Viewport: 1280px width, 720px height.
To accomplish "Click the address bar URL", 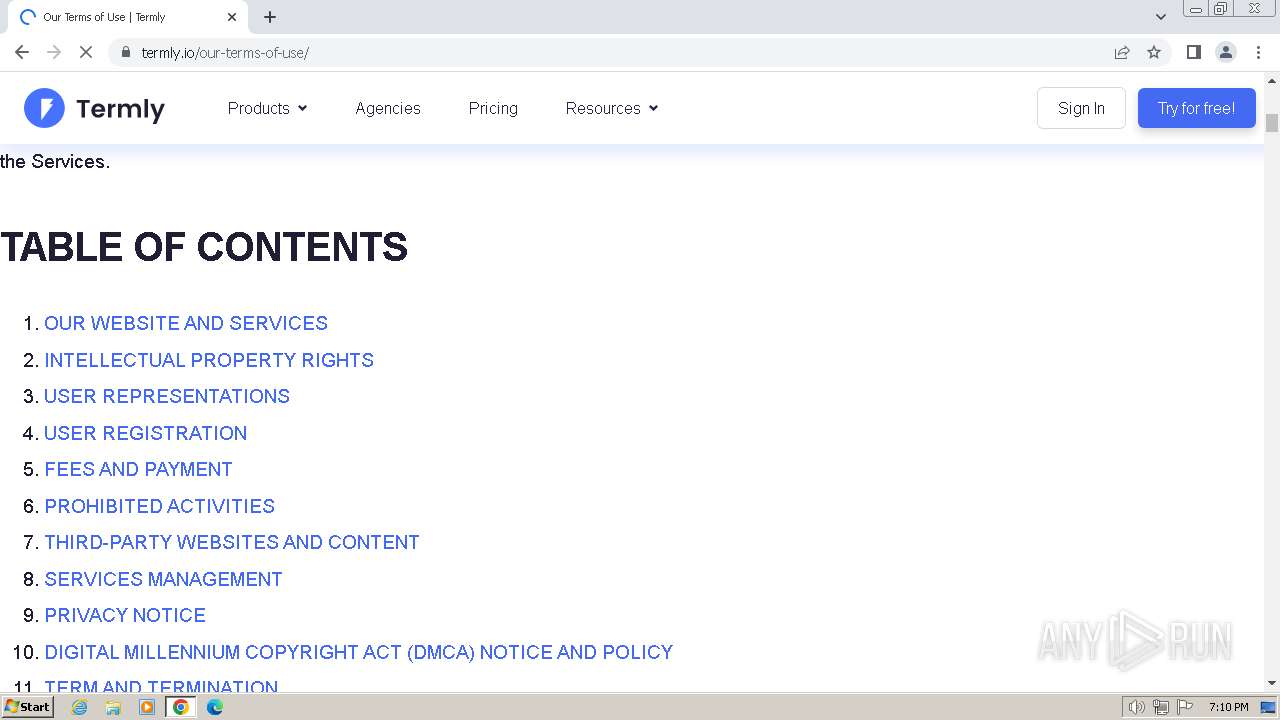I will [x=225, y=52].
